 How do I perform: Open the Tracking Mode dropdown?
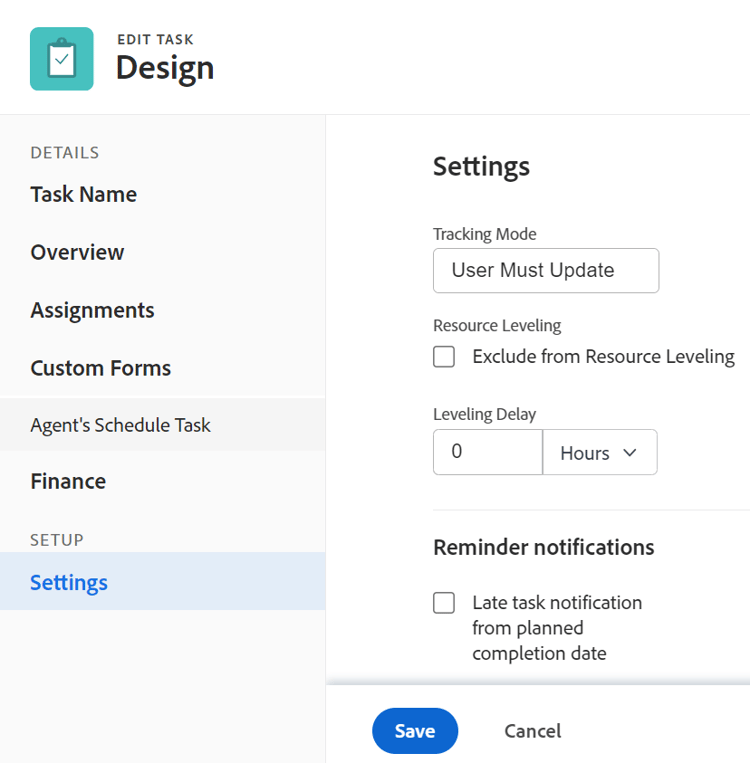(x=546, y=271)
